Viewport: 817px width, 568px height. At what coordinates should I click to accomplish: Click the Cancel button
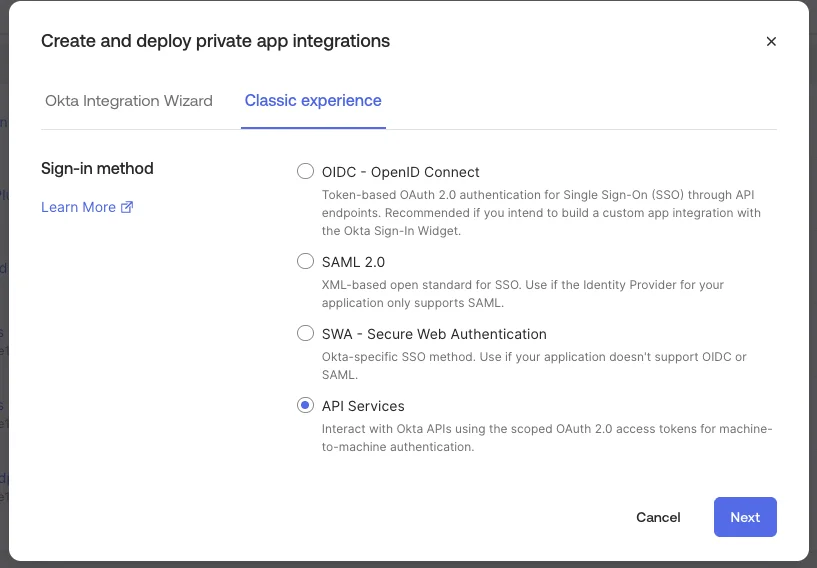pos(658,517)
